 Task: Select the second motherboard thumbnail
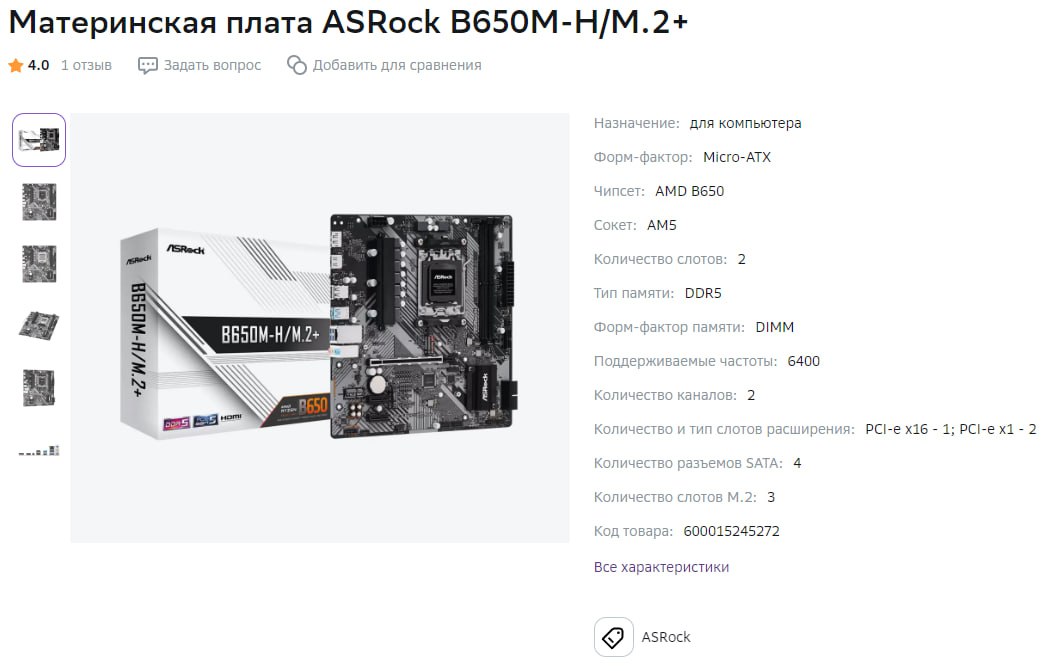click(39, 202)
